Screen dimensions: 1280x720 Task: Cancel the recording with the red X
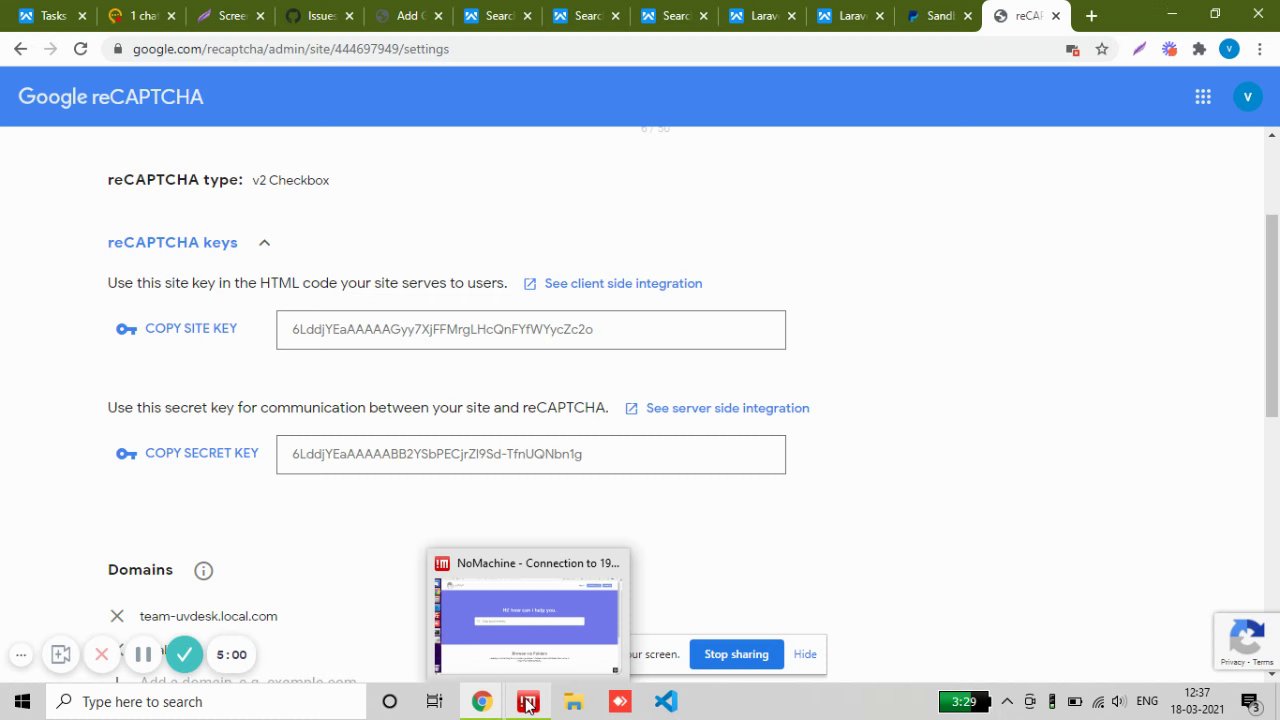[101, 655]
